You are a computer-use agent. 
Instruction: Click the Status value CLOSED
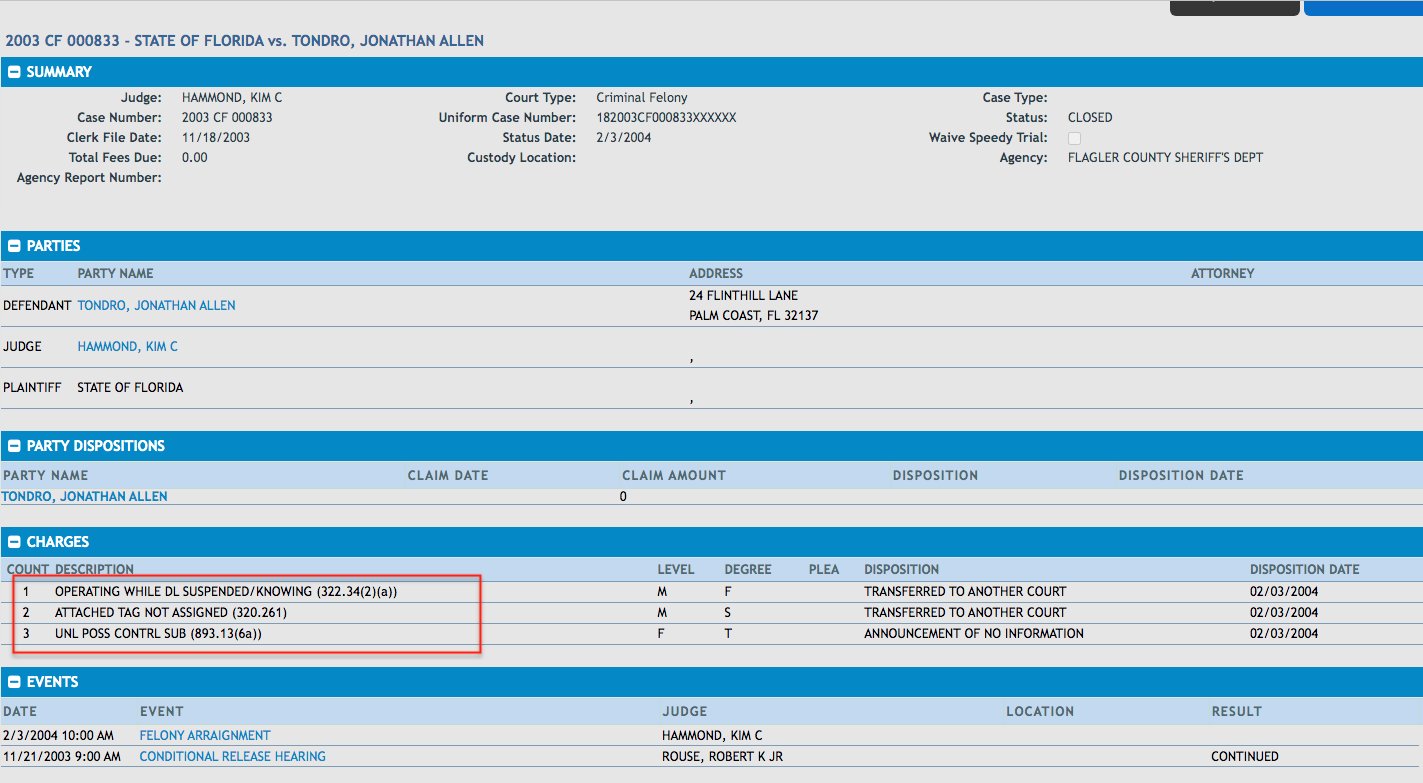[1090, 117]
